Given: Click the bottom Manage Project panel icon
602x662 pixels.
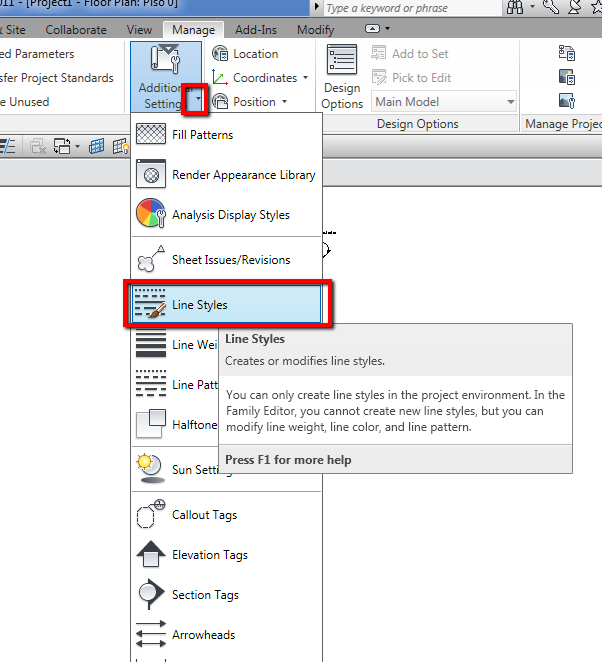Looking at the screenshot, I should click(567, 101).
